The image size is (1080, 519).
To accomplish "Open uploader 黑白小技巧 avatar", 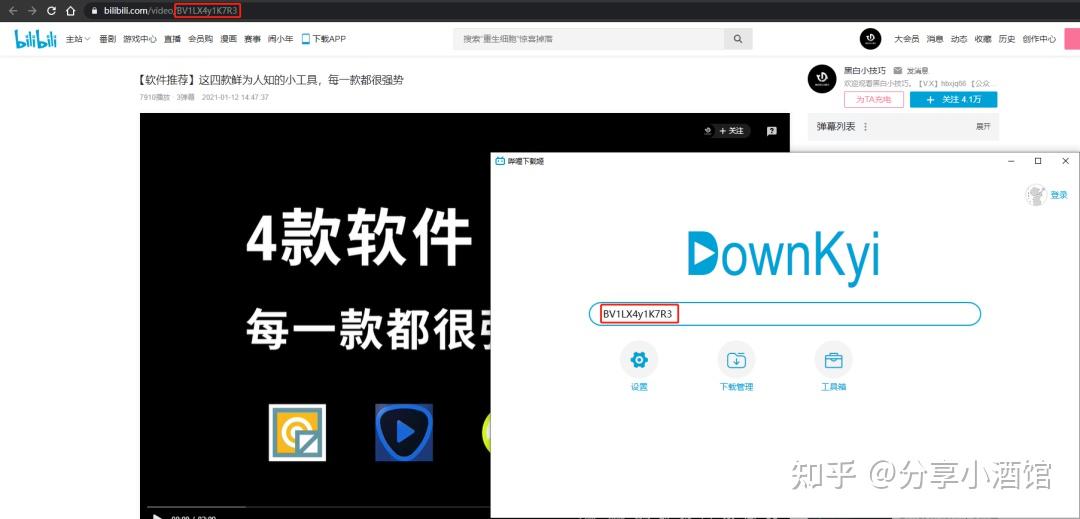I will (822, 78).
